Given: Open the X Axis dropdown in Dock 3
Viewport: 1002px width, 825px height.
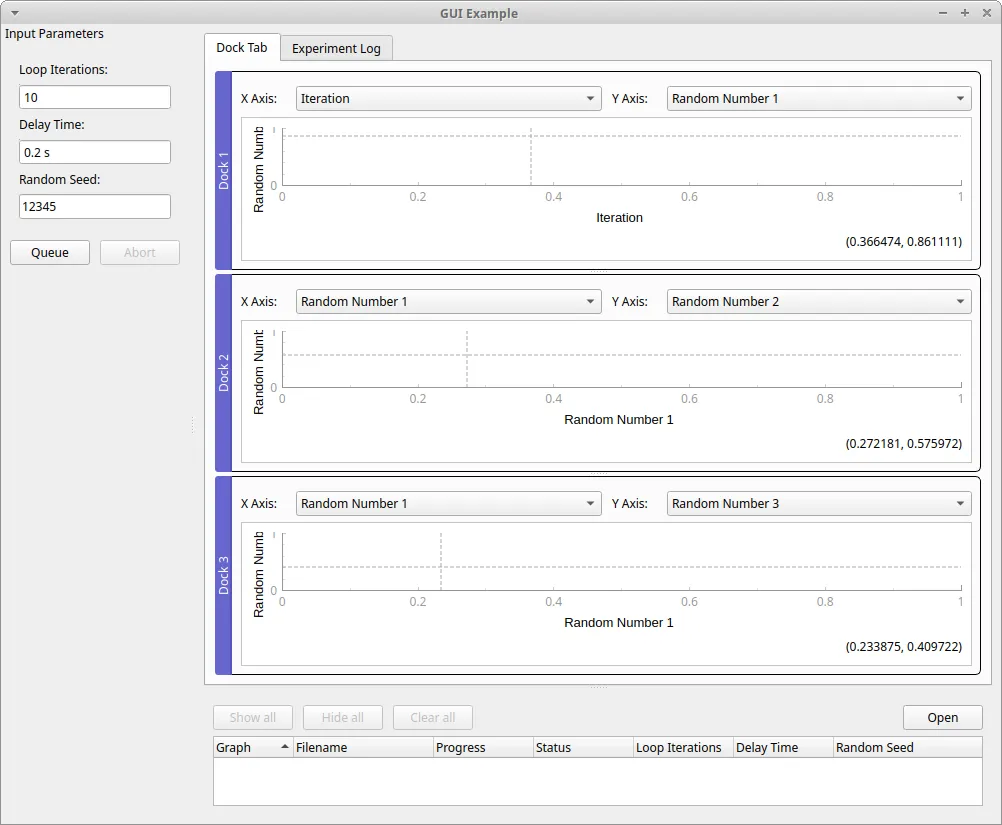Looking at the screenshot, I should coord(448,503).
